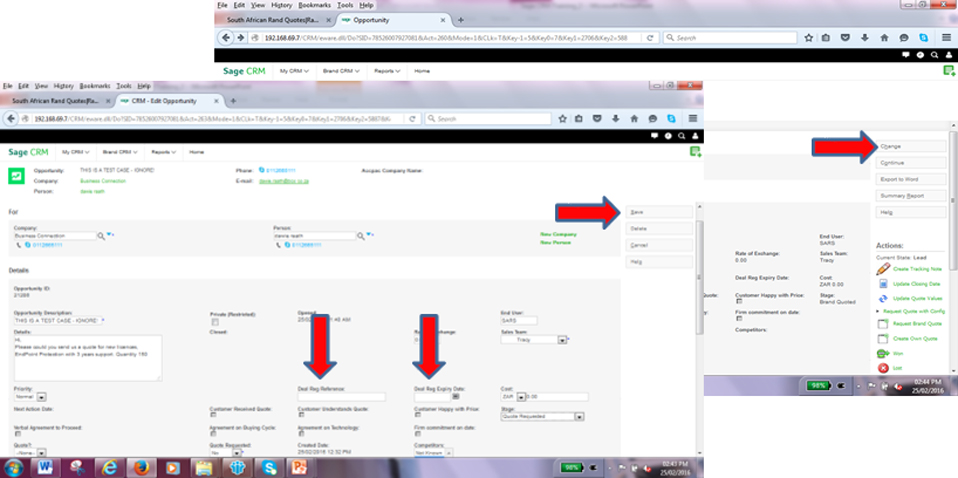Click the Windows Start button
The image size is (958, 478).
pos(15,468)
